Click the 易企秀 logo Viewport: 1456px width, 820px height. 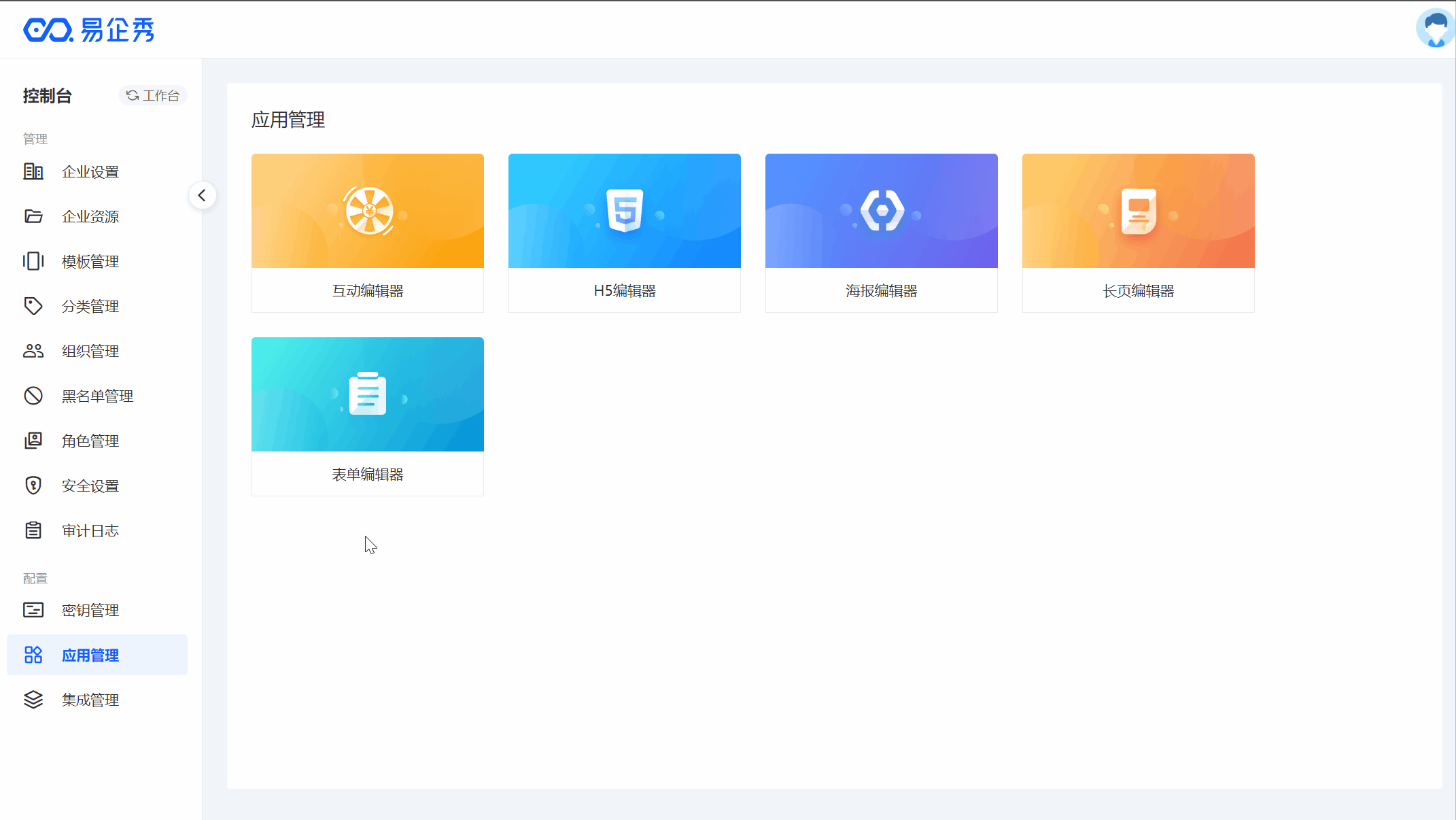click(89, 30)
